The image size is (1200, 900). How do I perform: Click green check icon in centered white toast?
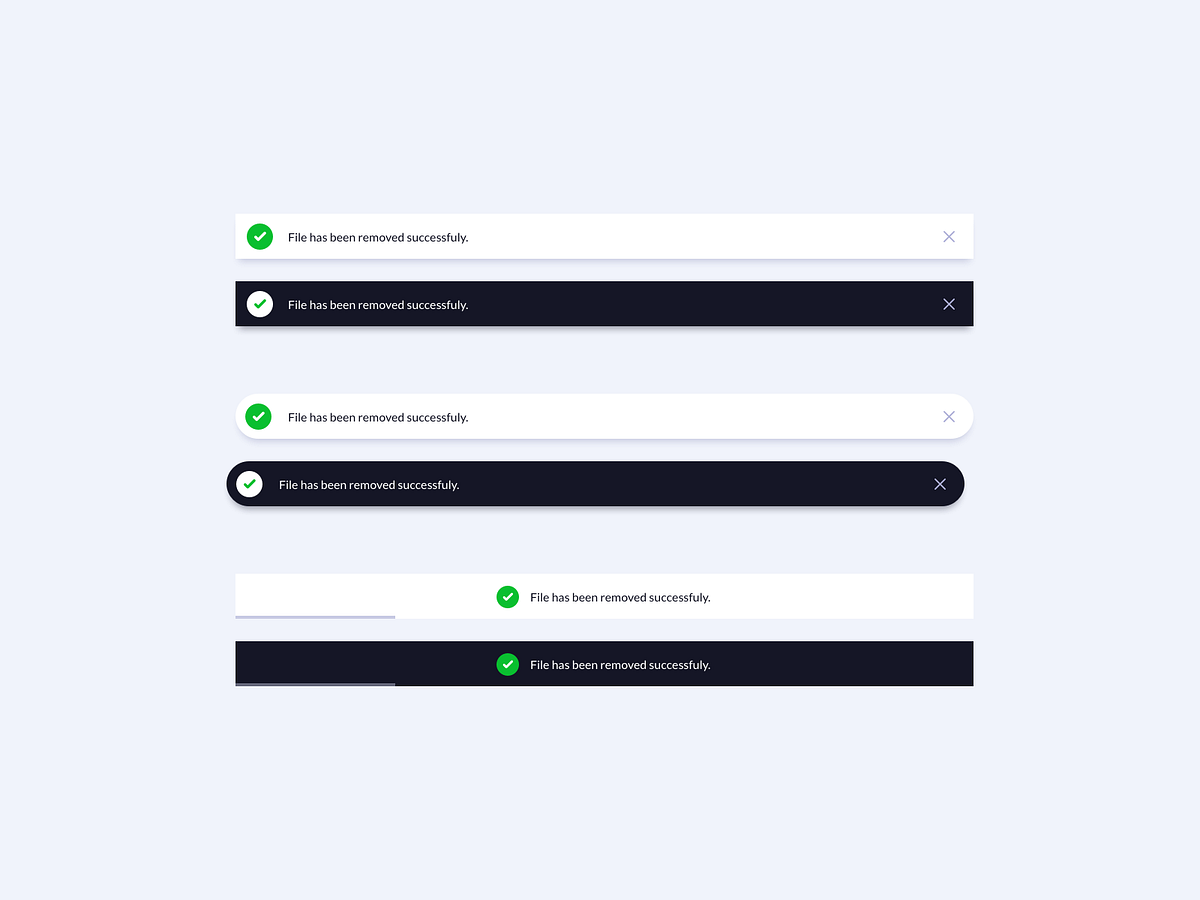[x=508, y=597]
